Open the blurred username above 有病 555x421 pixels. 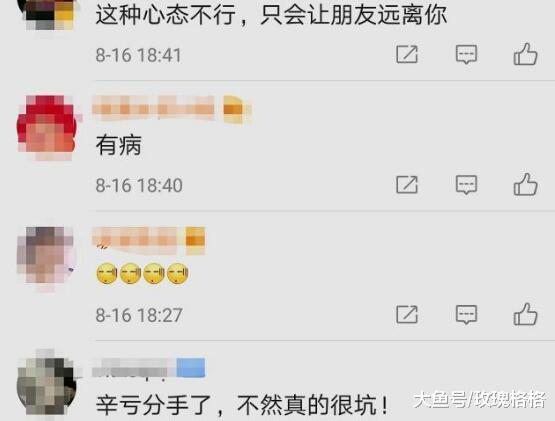pos(153,108)
